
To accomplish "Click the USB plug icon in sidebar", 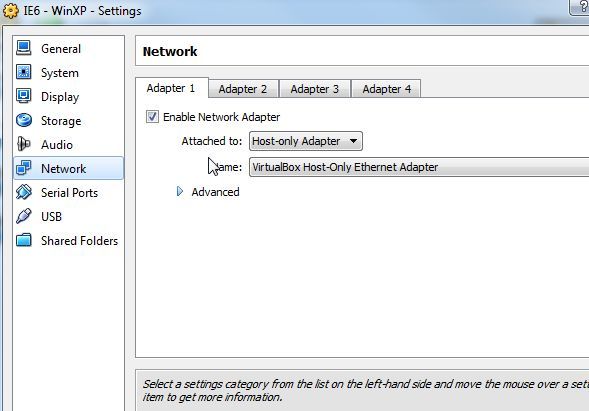I will click(24, 216).
